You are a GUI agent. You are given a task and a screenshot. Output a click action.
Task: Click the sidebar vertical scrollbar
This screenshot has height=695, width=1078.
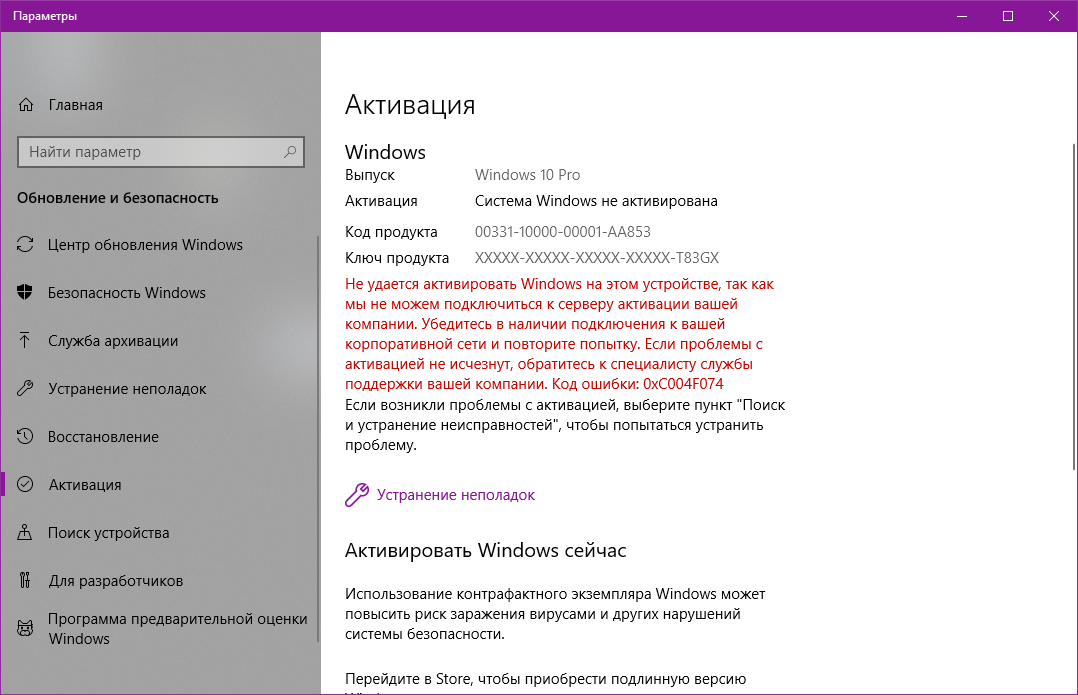(318, 439)
